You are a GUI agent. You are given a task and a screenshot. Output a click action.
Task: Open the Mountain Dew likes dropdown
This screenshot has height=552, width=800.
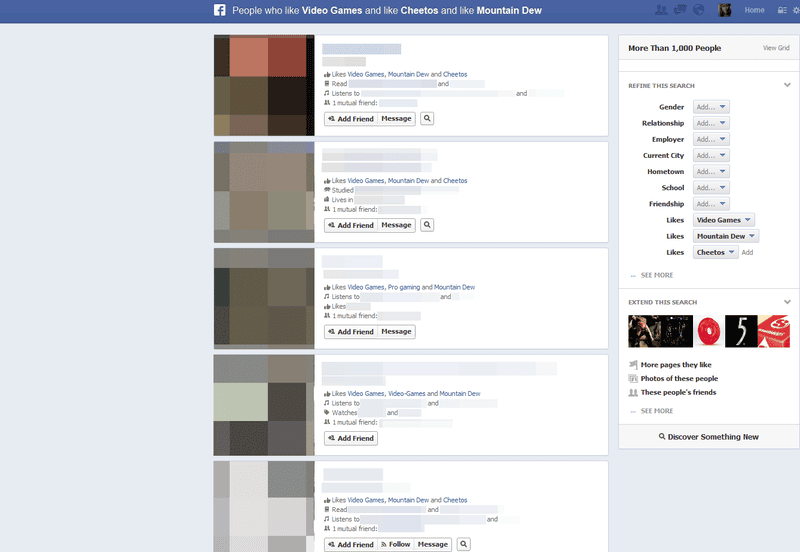click(726, 236)
